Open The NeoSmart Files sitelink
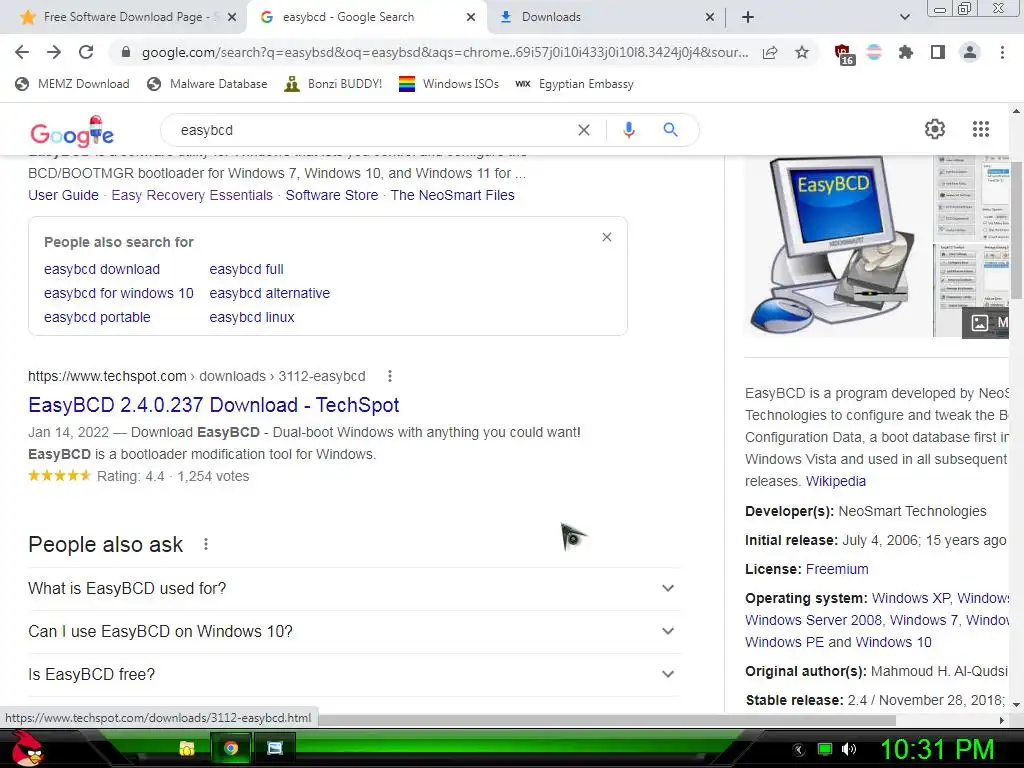The image size is (1024, 768). click(453, 195)
